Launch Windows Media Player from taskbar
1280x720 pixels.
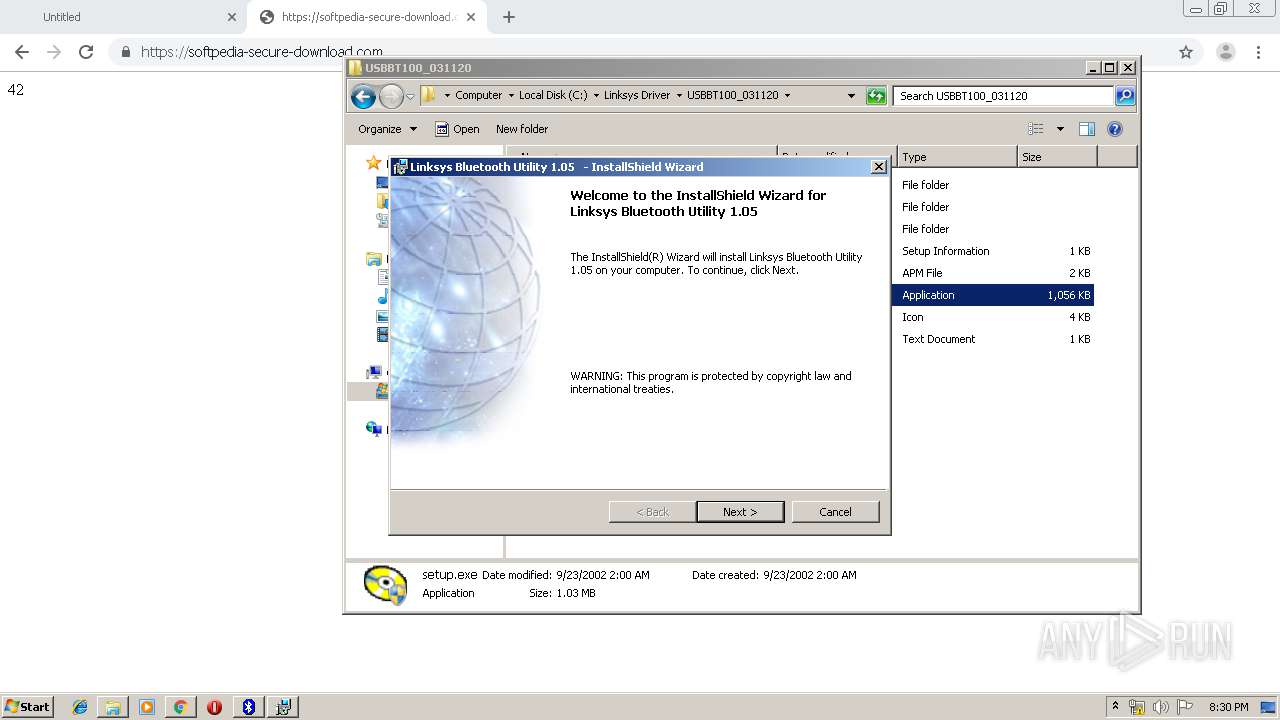(147, 707)
